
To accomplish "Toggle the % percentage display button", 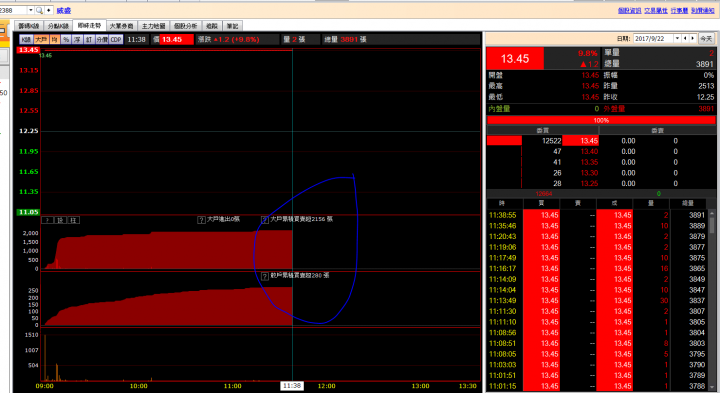I will pyautogui.click(x=66, y=39).
